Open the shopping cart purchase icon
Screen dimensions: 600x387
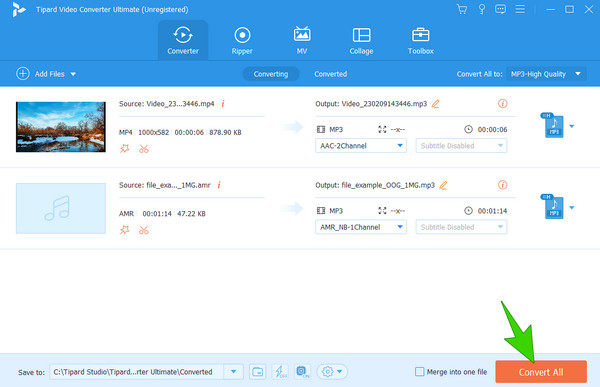[x=462, y=9]
